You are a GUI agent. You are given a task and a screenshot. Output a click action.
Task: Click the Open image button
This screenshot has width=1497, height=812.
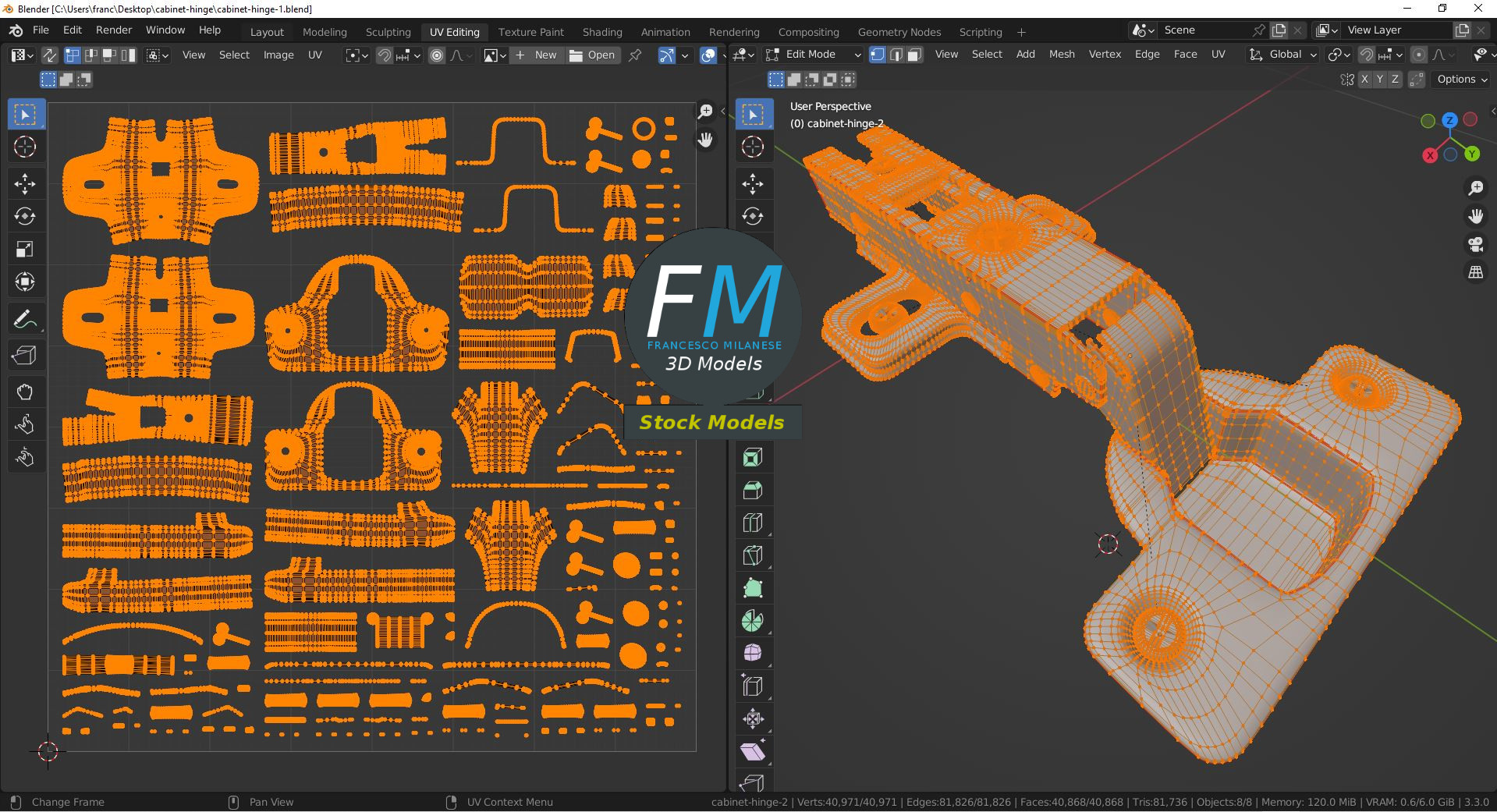pyautogui.click(x=592, y=55)
